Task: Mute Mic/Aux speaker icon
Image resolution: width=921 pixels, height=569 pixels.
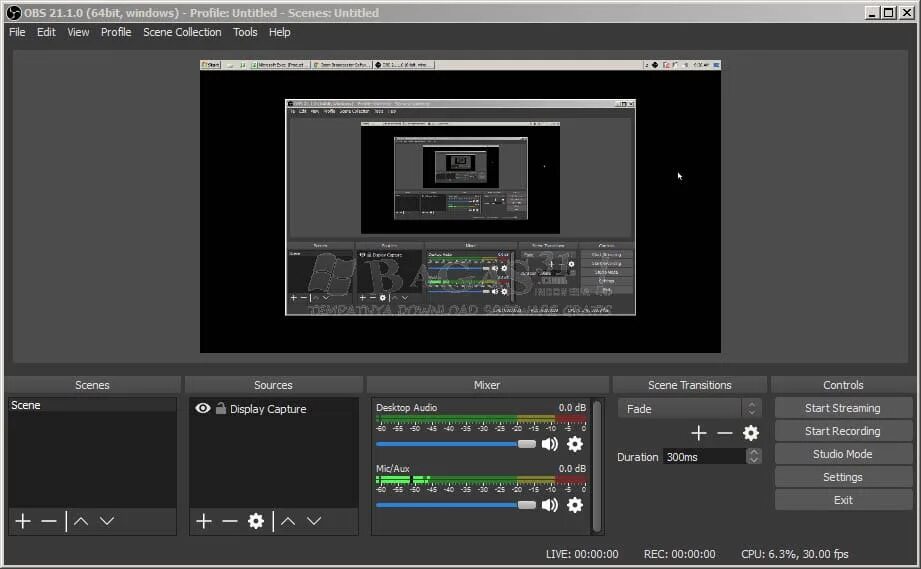Action: click(550, 505)
